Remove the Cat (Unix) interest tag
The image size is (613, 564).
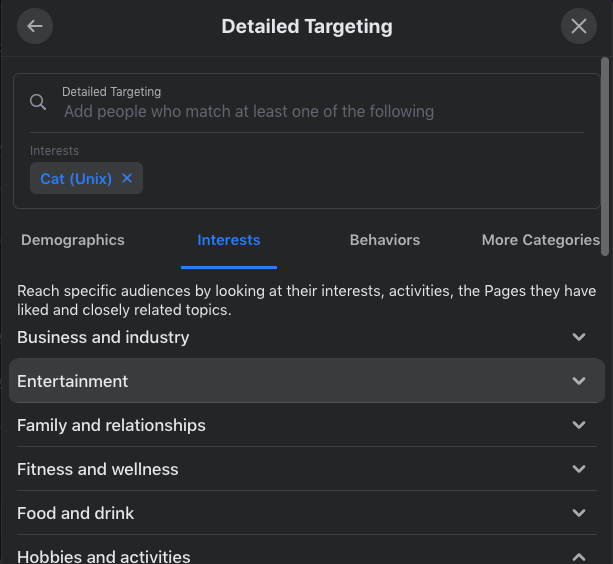tap(127, 178)
